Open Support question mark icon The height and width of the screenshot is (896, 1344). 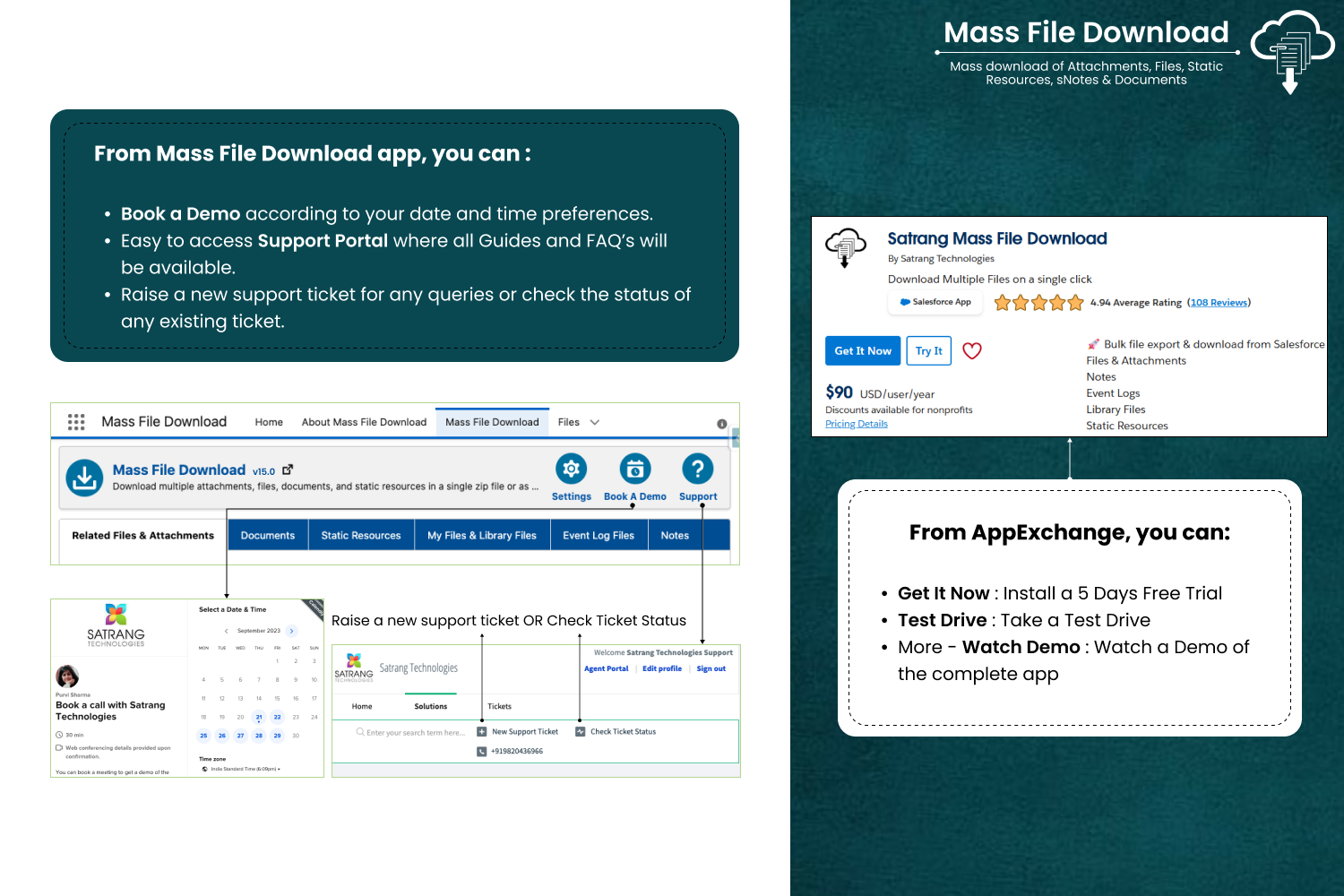click(x=697, y=469)
